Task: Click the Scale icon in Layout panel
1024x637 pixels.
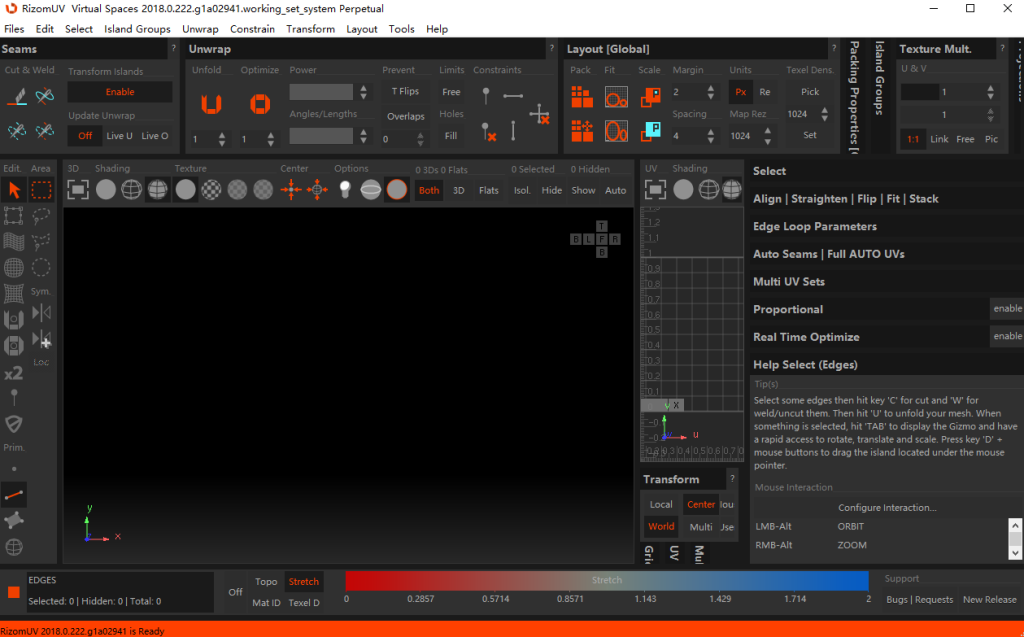Action: [x=650, y=97]
